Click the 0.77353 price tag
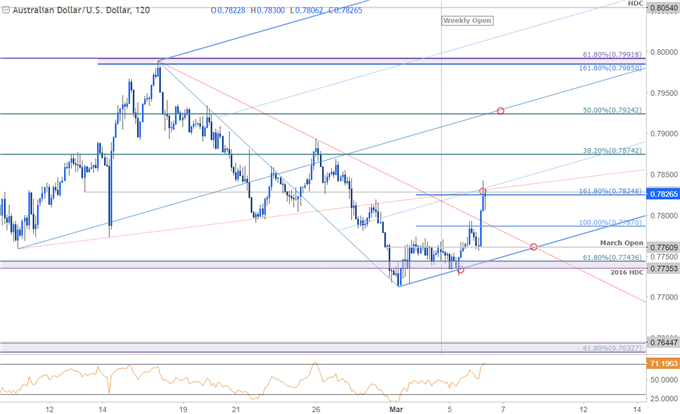Image resolution: width=680 pixels, height=414 pixels. [663, 269]
